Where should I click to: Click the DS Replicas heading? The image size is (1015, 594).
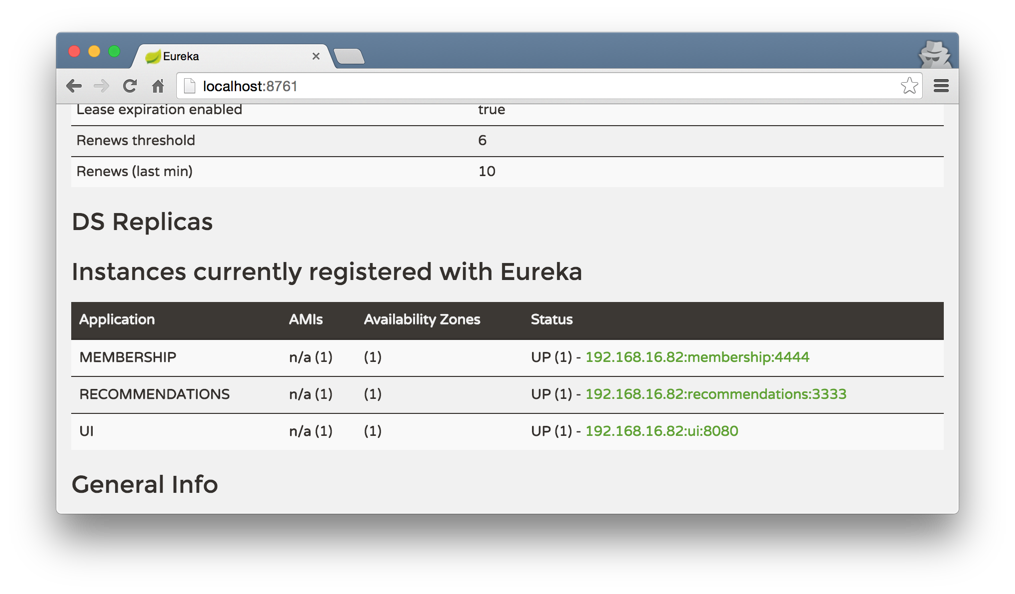[142, 222]
